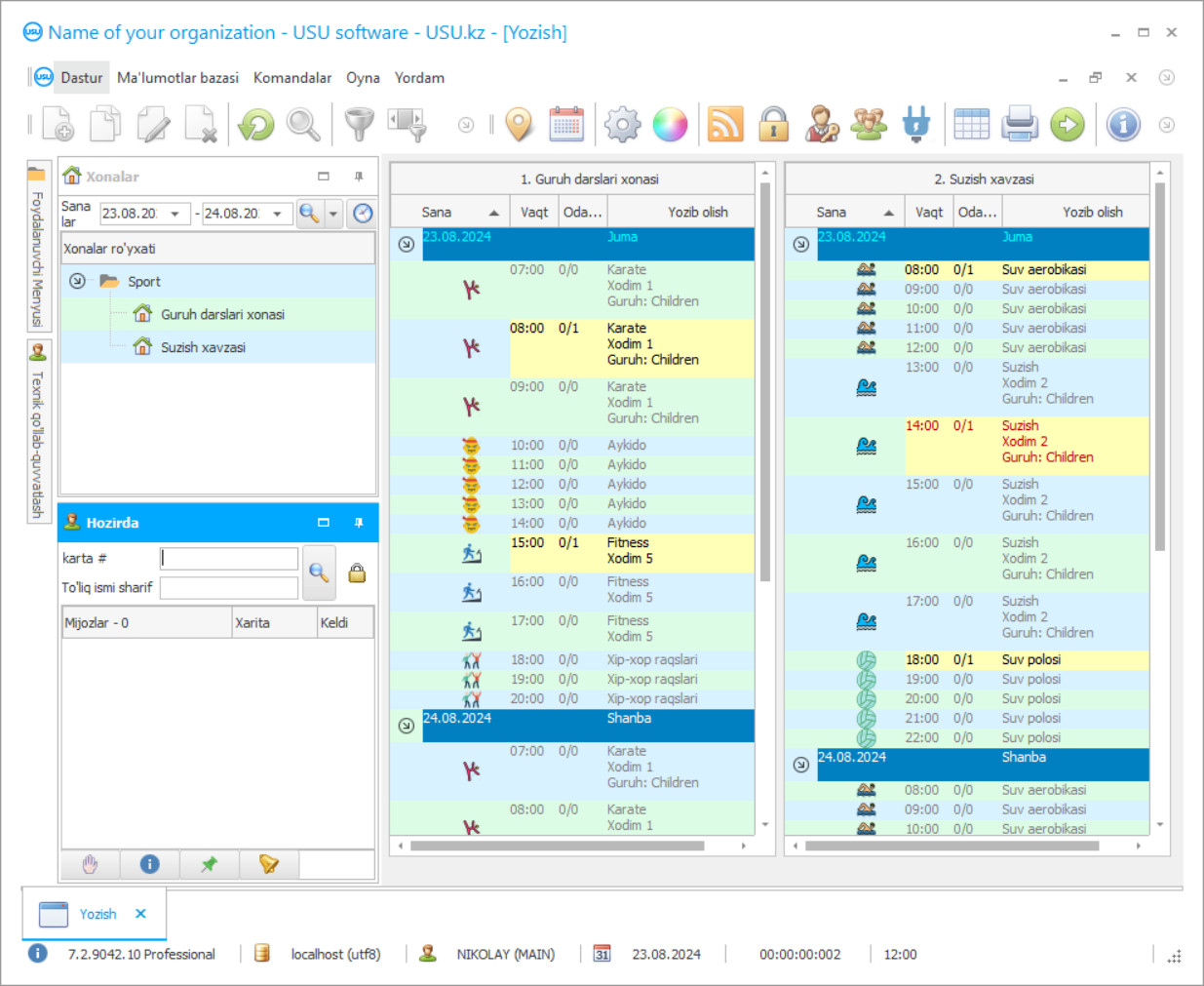Collapse the Sport tree node

[x=77, y=281]
